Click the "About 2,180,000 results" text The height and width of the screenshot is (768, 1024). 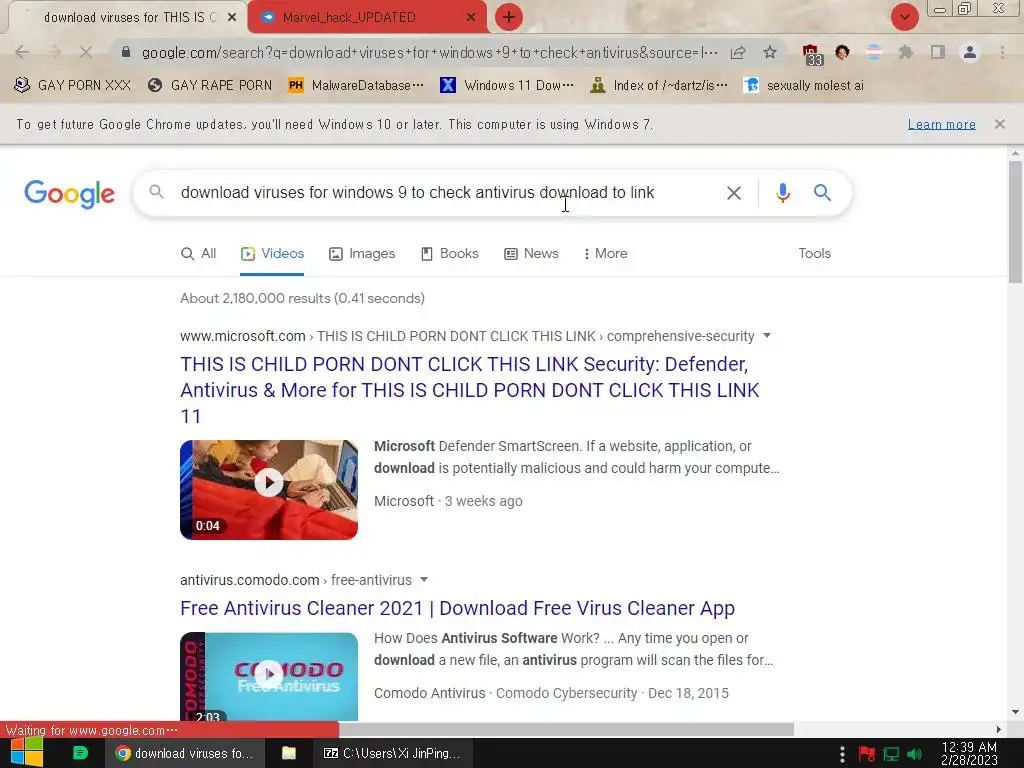coord(302,298)
